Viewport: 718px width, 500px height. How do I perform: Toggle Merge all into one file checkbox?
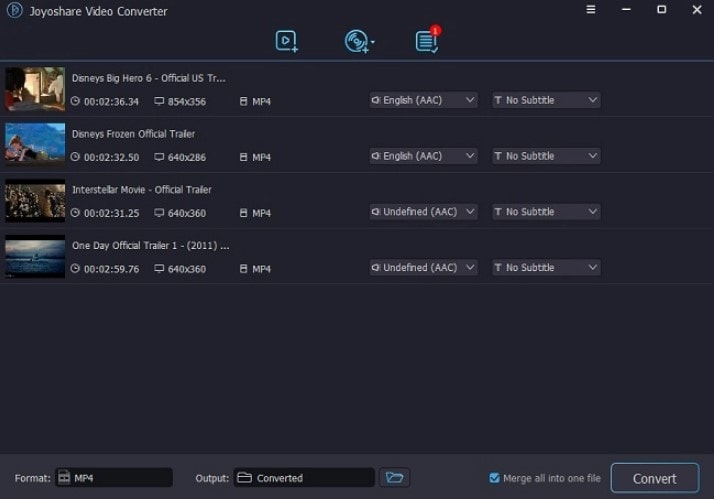point(495,478)
